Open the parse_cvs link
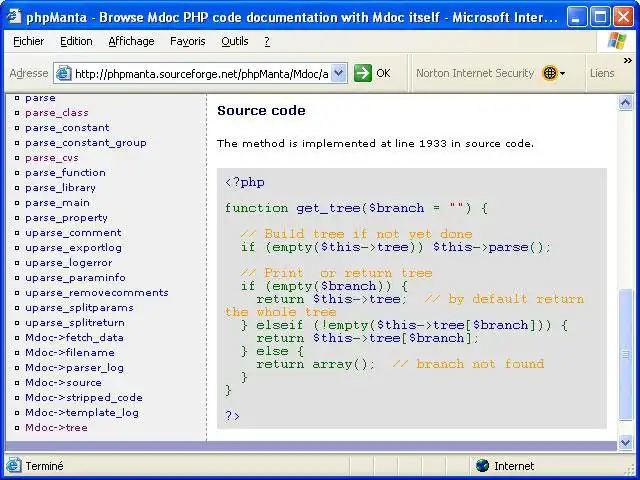The height and width of the screenshot is (480, 640). pos(52,158)
